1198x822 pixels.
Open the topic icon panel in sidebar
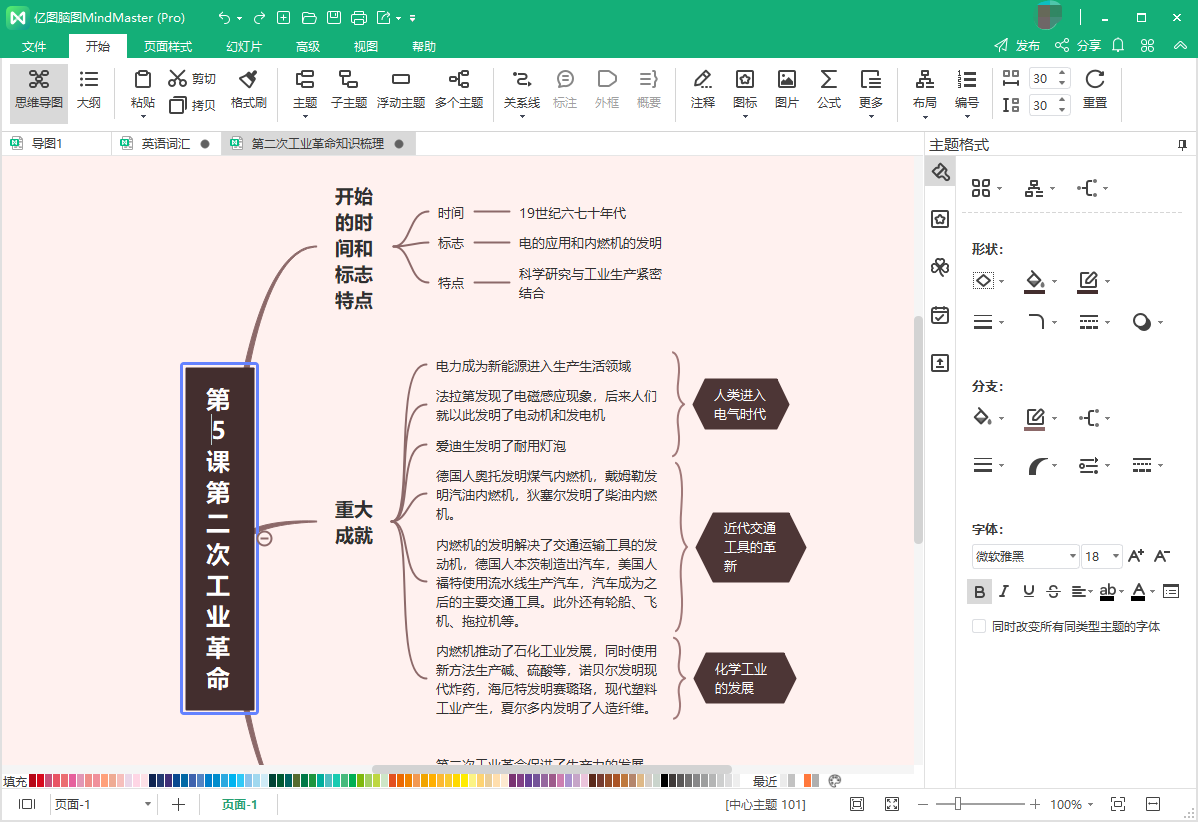coord(940,219)
